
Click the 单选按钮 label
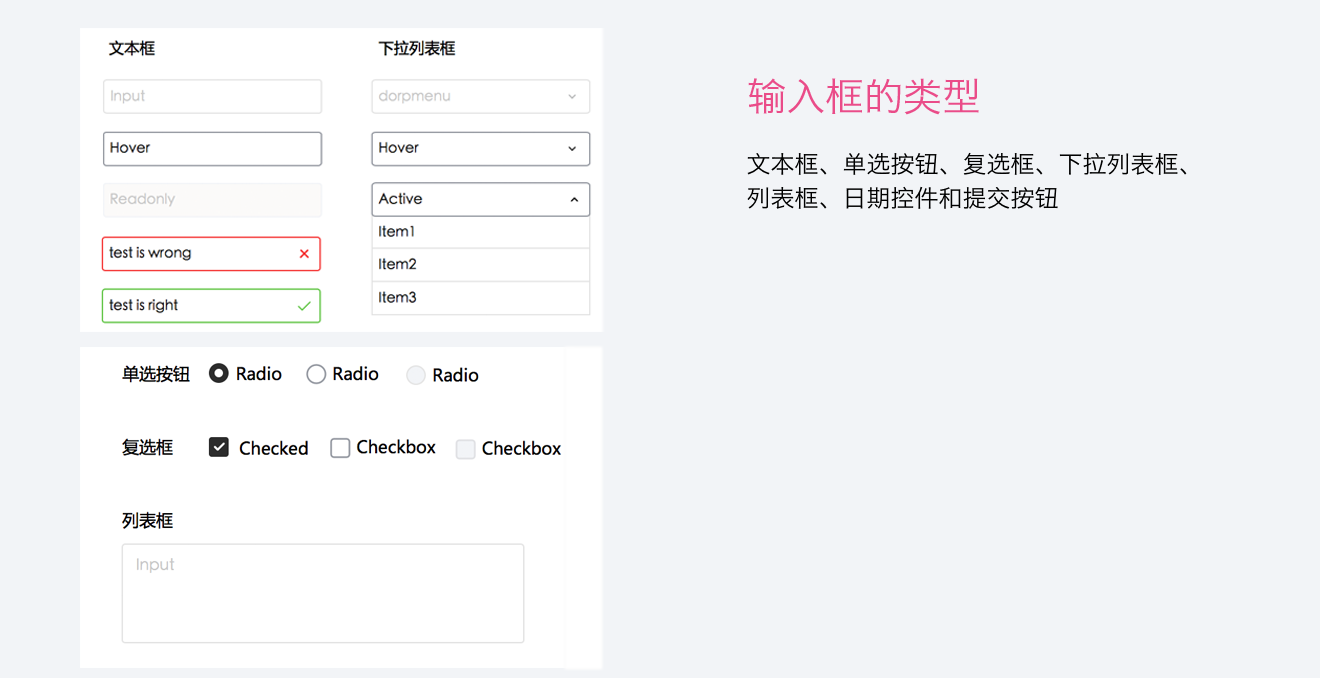[156, 374]
